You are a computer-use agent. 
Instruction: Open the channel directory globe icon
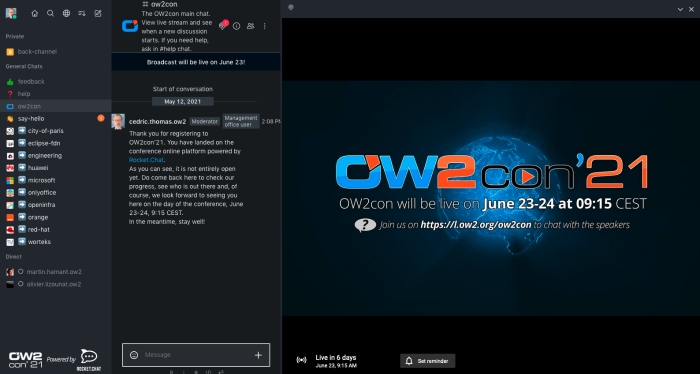[x=66, y=13]
